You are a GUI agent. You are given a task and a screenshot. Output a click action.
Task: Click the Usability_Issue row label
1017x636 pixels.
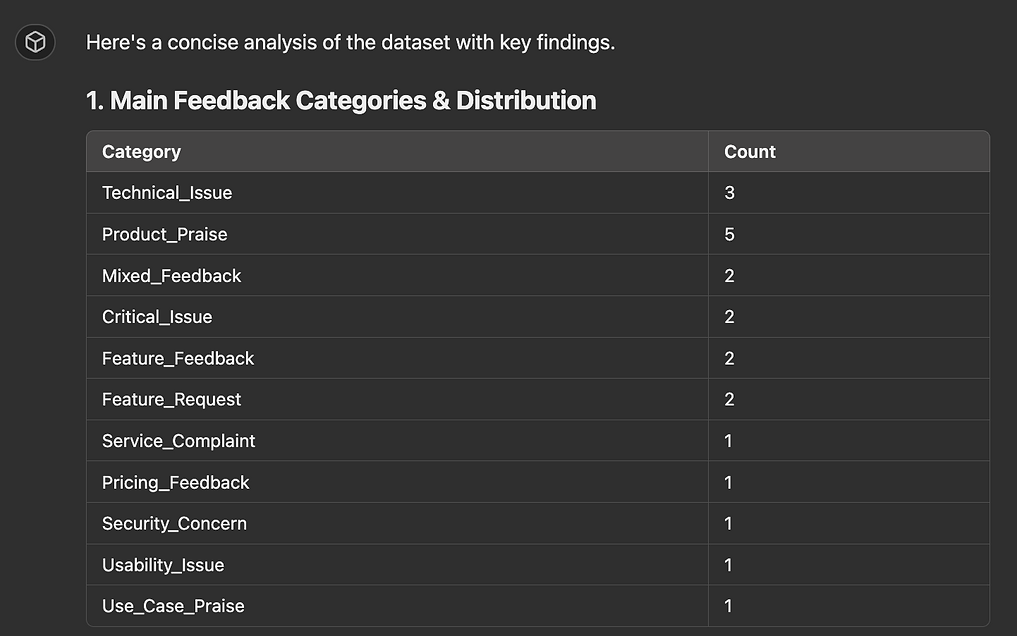click(x=163, y=565)
